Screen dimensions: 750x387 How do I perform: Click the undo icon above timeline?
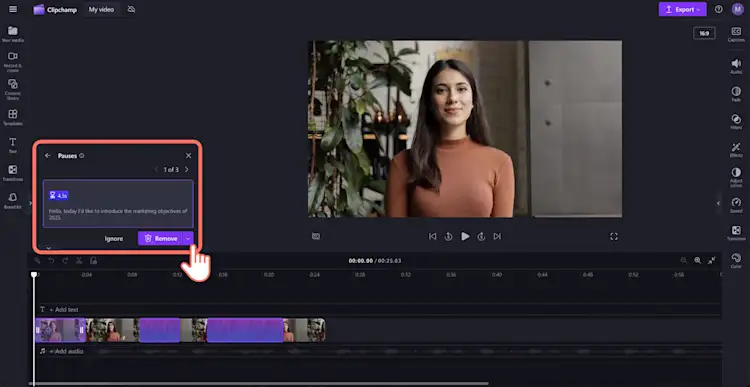51,260
